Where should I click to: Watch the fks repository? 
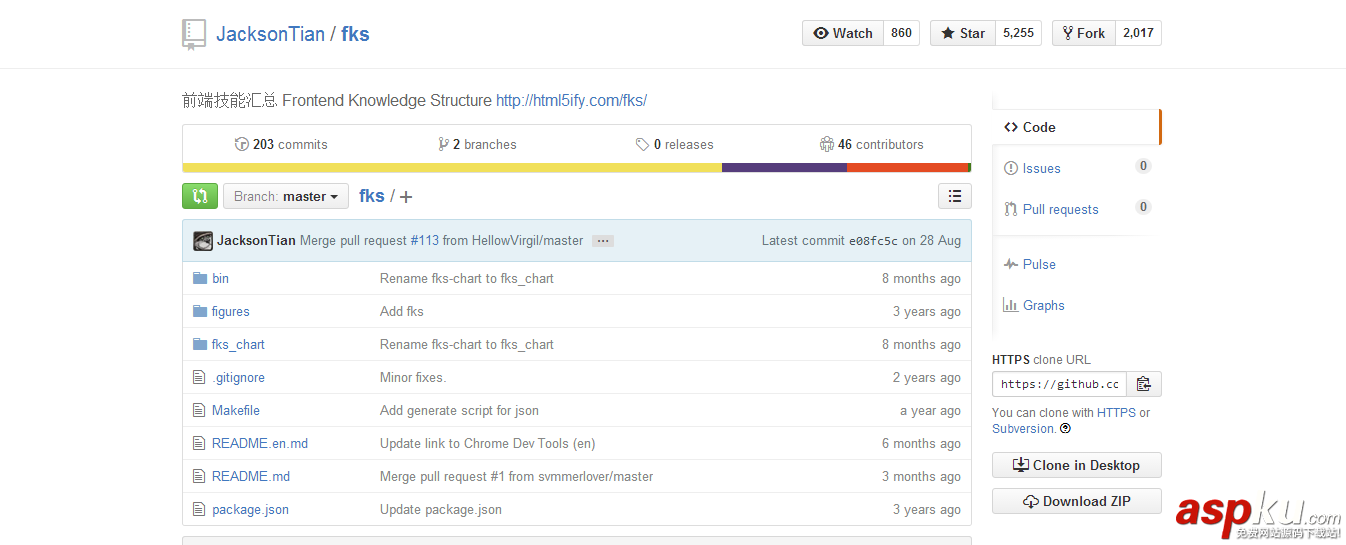tap(843, 33)
